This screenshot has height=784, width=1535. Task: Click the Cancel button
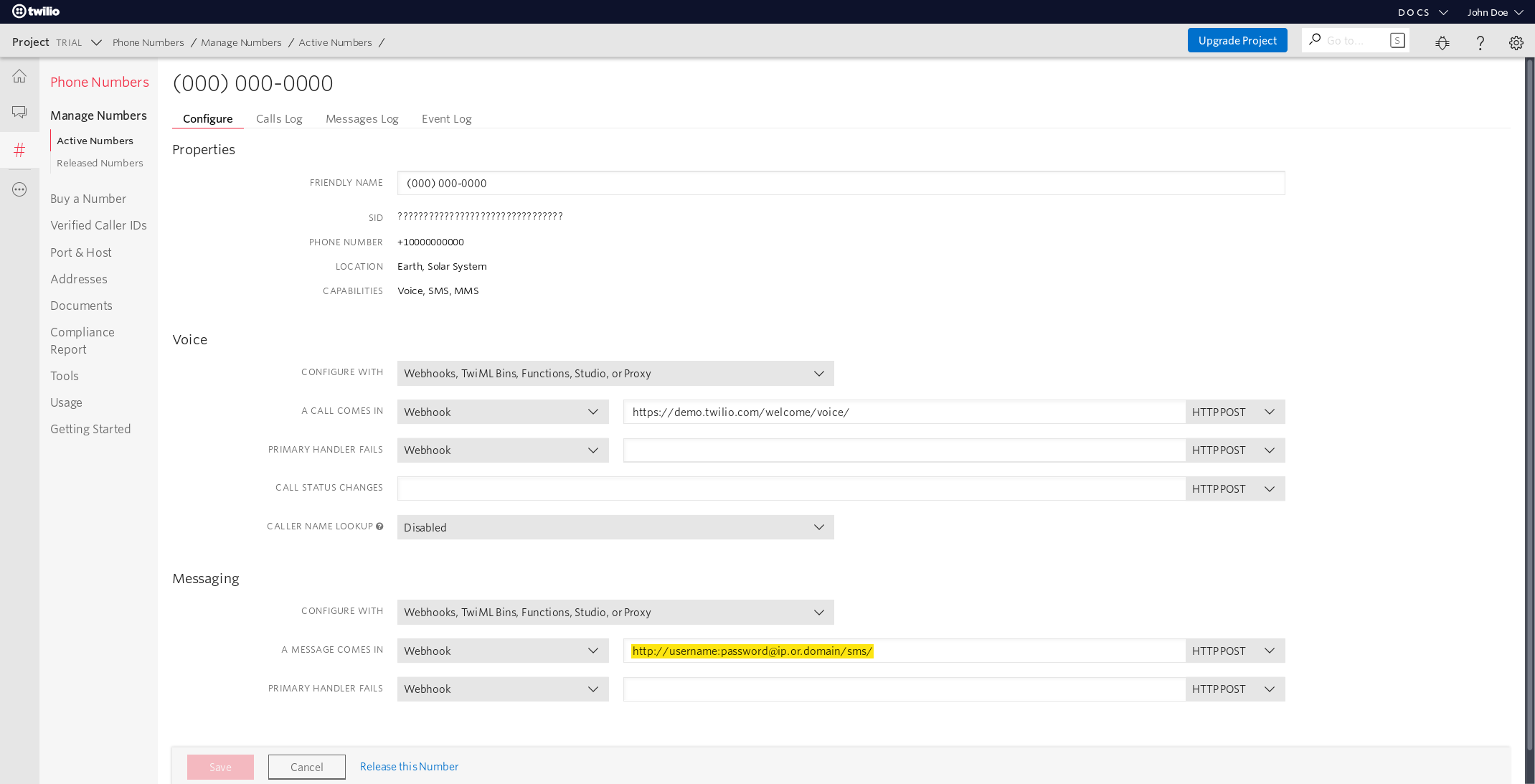(x=305, y=766)
